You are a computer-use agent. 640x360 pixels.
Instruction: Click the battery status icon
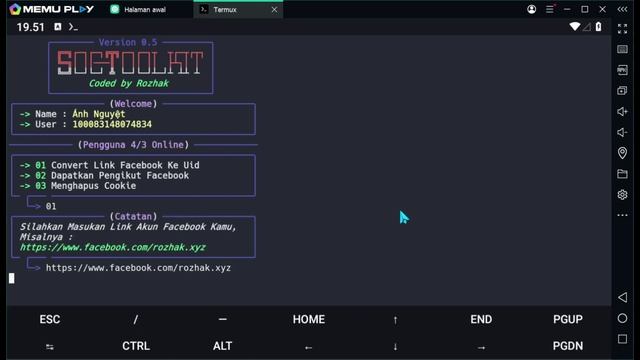[598, 27]
